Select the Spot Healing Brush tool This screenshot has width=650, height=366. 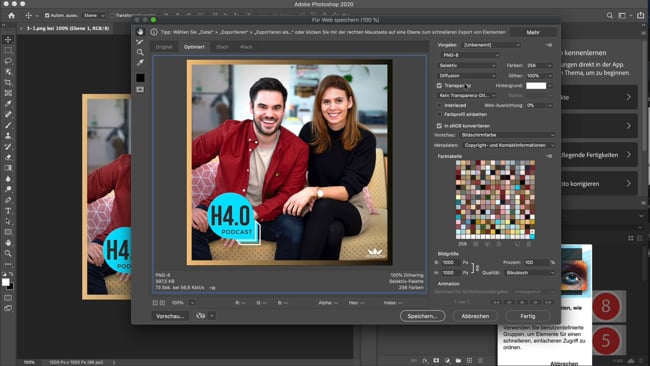8,114
